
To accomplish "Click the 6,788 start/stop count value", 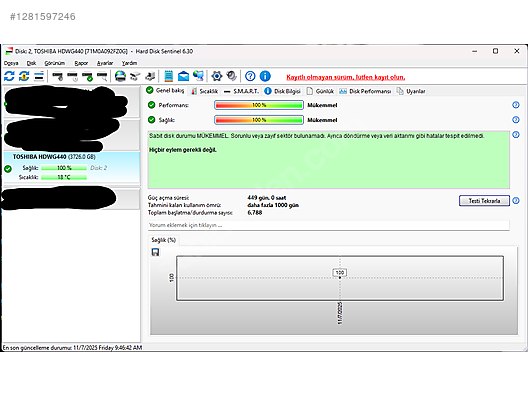I will coord(255,212).
